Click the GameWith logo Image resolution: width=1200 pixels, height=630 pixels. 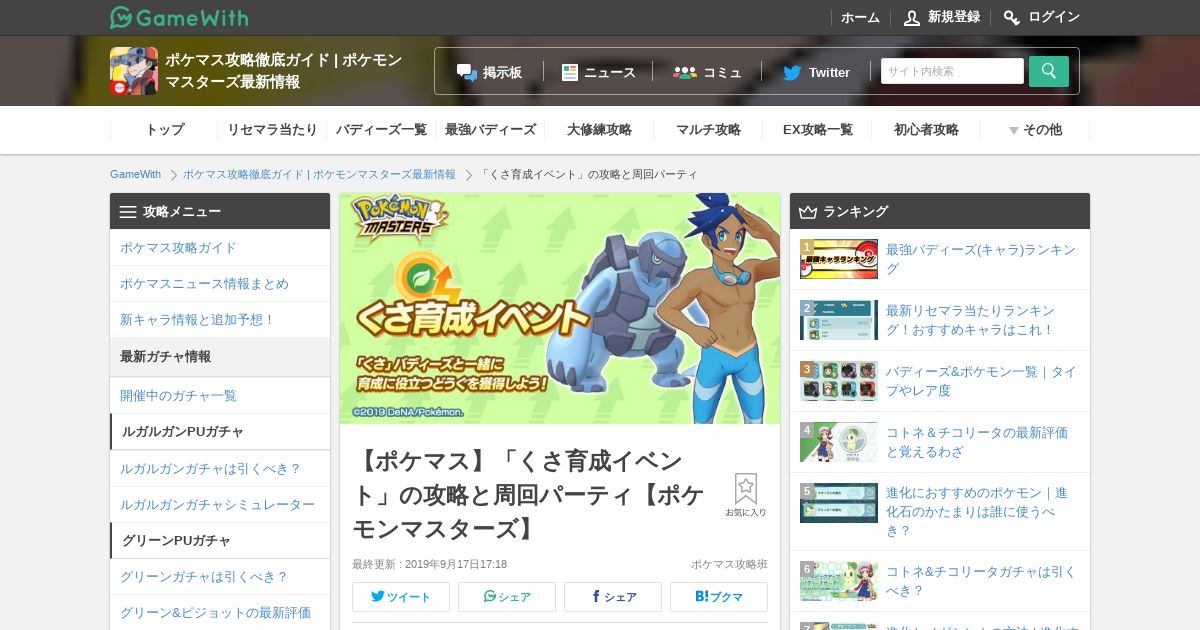click(x=179, y=17)
